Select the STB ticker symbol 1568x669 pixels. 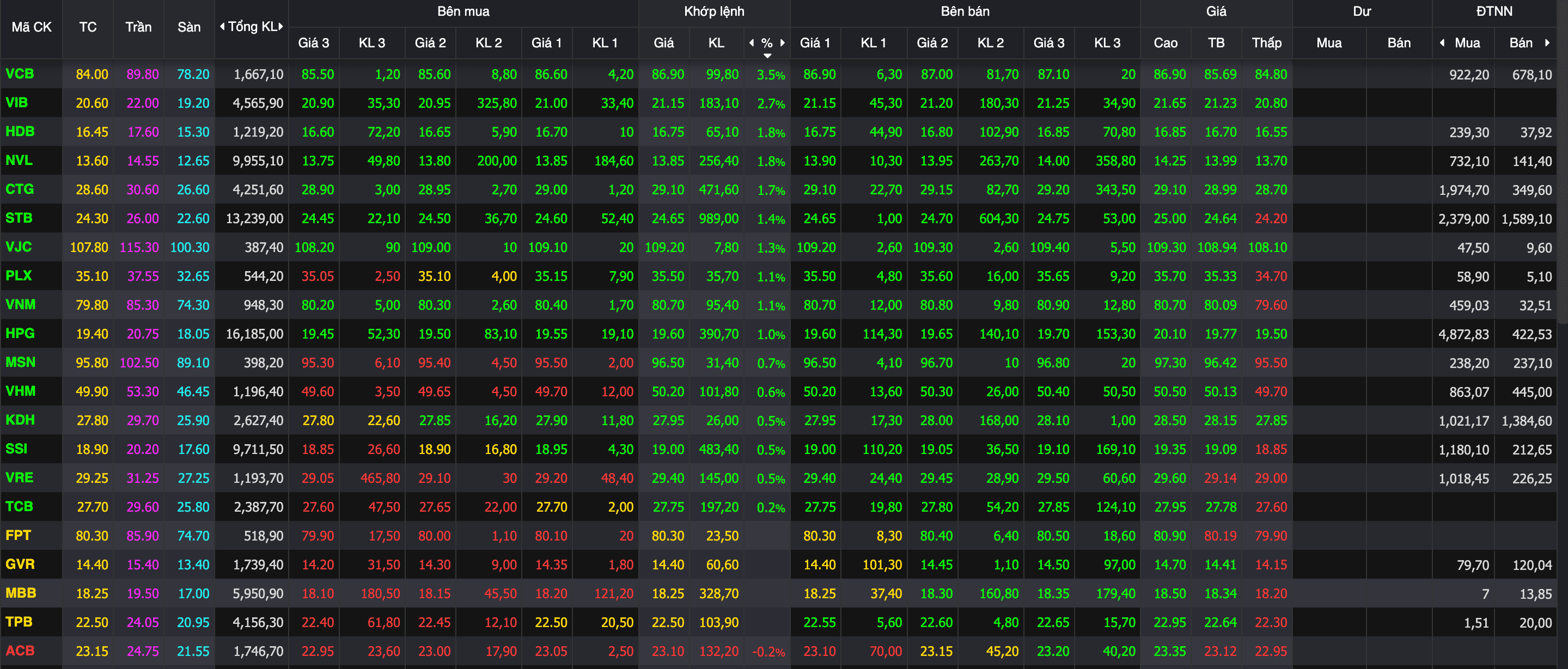pos(19,218)
